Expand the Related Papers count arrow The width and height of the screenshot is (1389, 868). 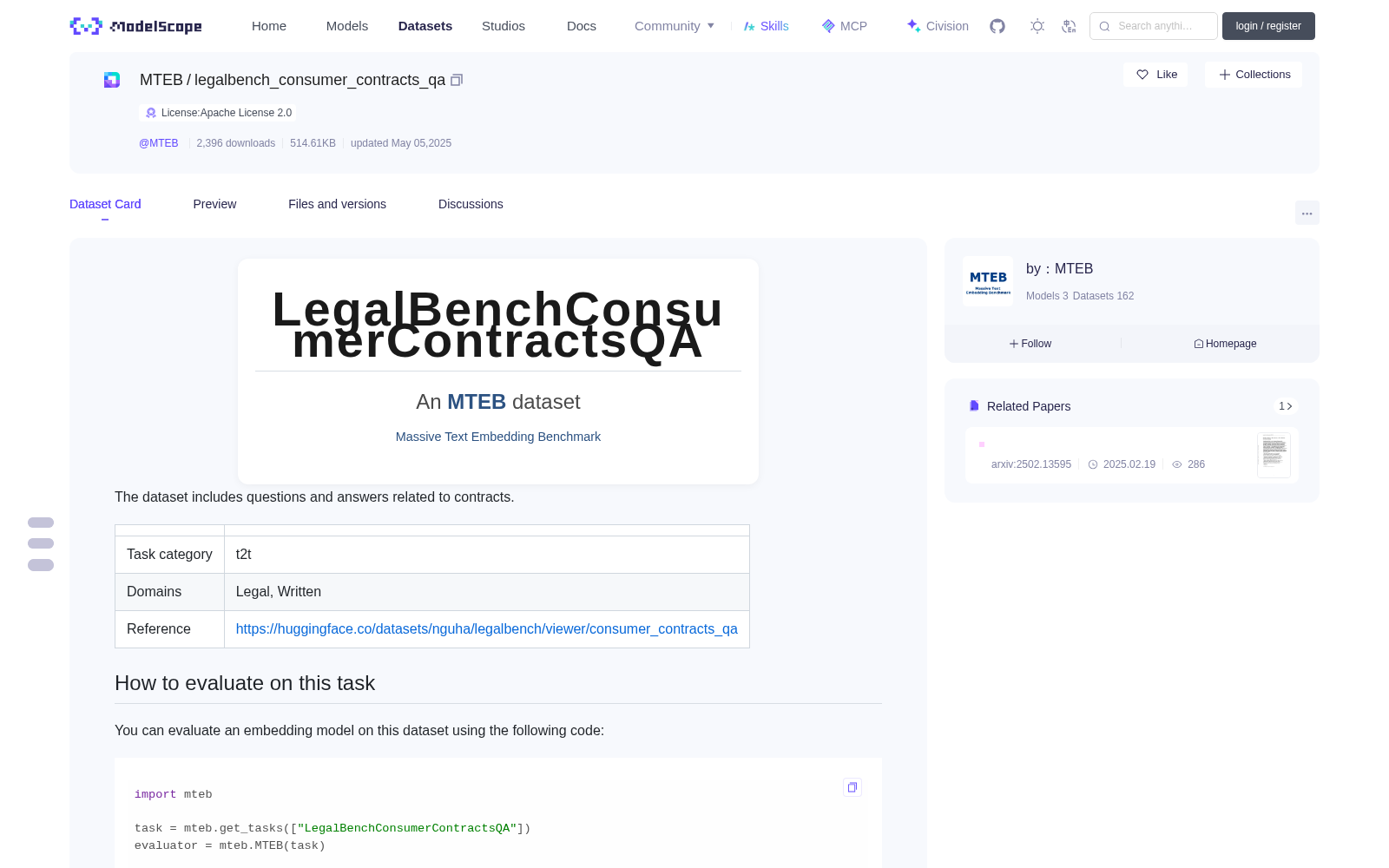[x=1286, y=406]
